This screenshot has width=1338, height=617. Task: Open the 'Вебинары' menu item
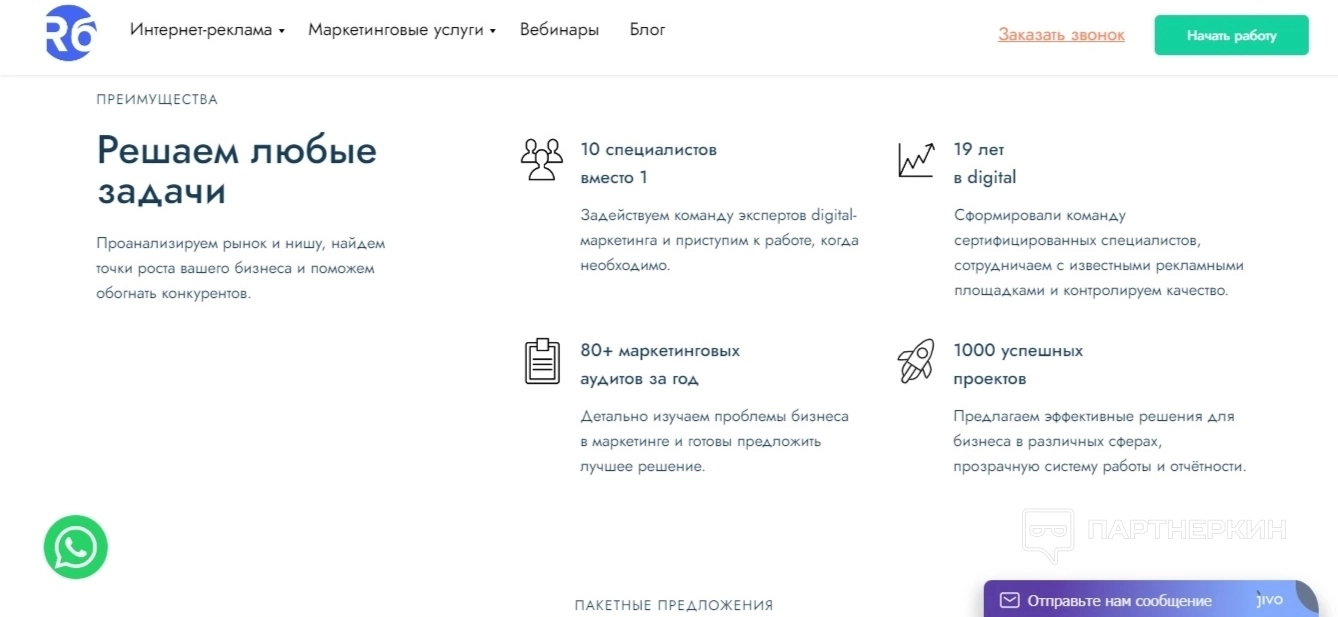(559, 30)
